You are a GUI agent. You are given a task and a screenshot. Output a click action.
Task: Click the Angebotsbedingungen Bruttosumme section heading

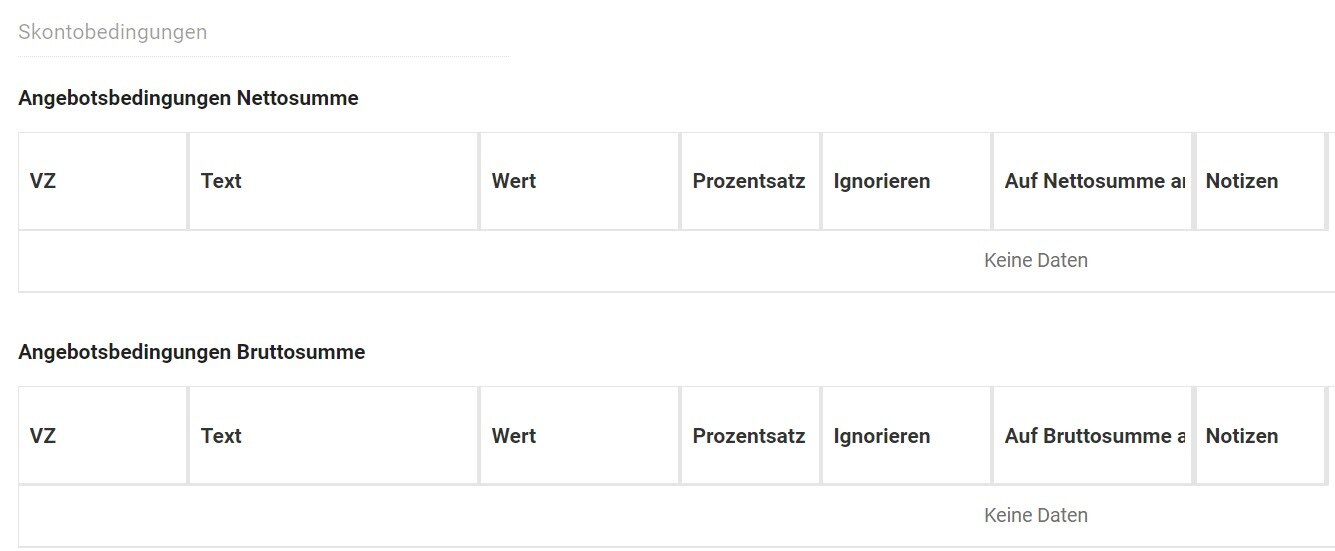pos(191,352)
